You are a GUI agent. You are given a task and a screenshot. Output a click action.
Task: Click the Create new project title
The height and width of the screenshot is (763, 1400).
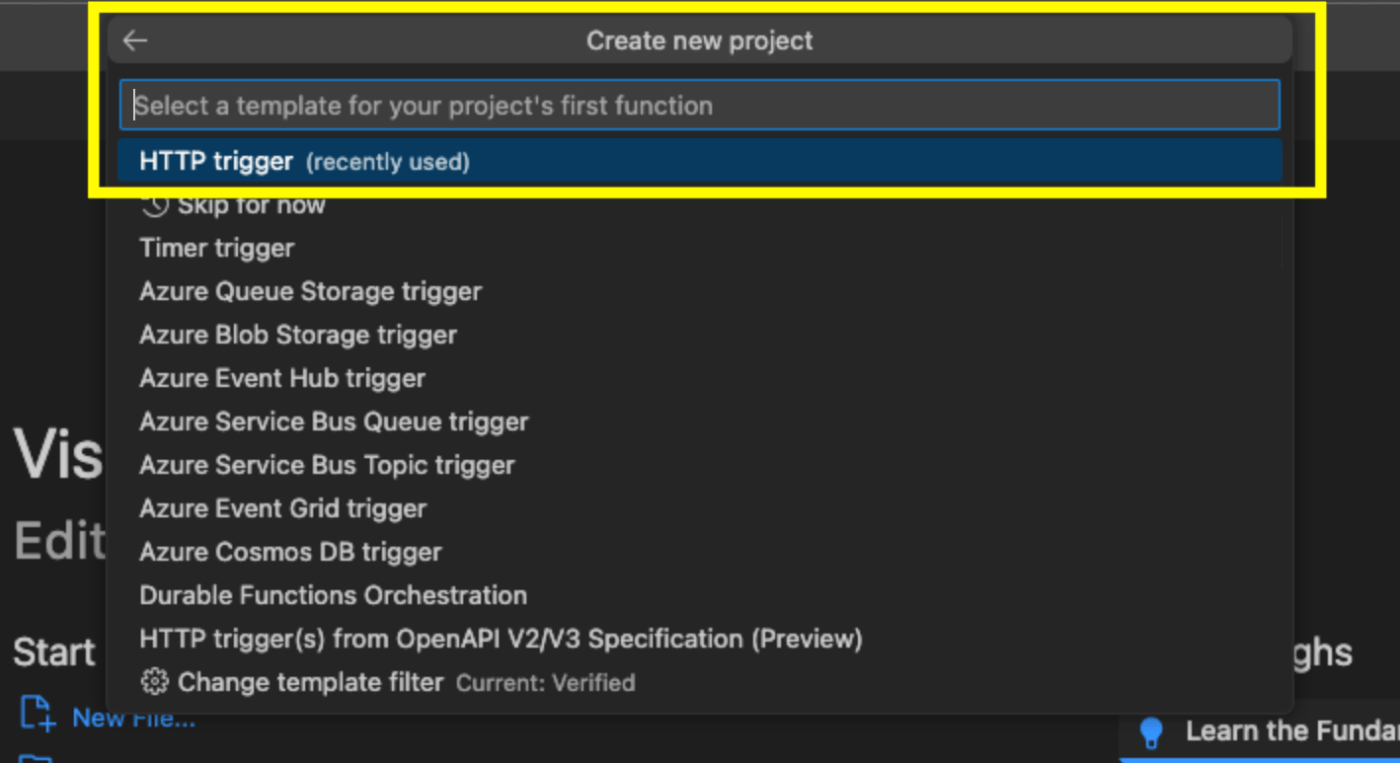(x=699, y=41)
